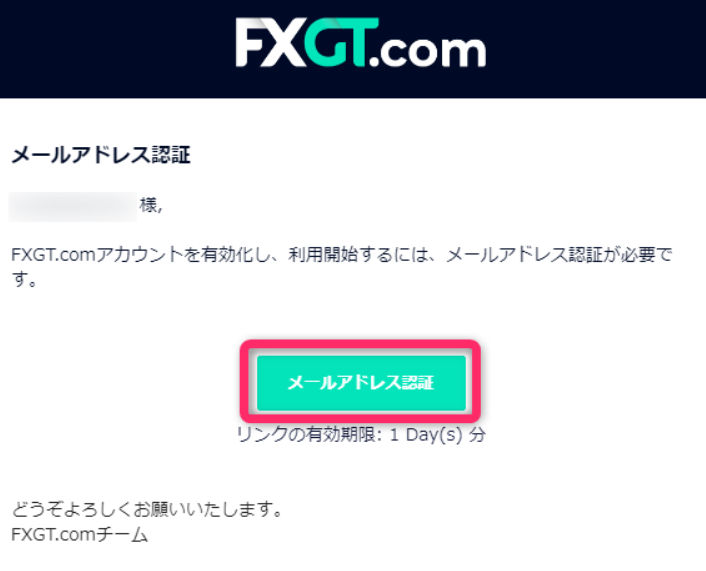Click the どうぞよろしくお願いいたします closing line
This screenshot has width=706, height=571.
(x=147, y=509)
